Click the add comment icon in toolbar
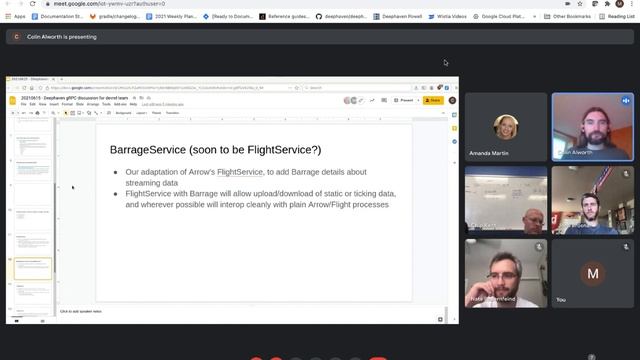Screen dimensions: 640x360 click(x=109, y=113)
